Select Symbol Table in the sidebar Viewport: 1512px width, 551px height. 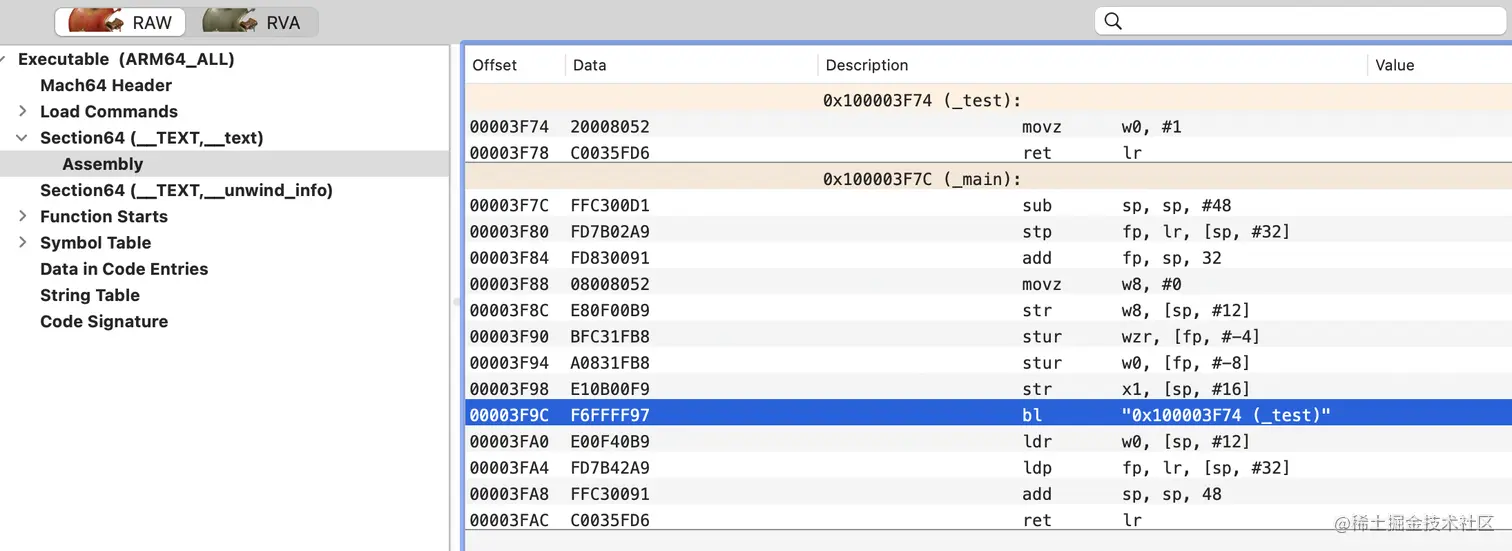click(95, 242)
